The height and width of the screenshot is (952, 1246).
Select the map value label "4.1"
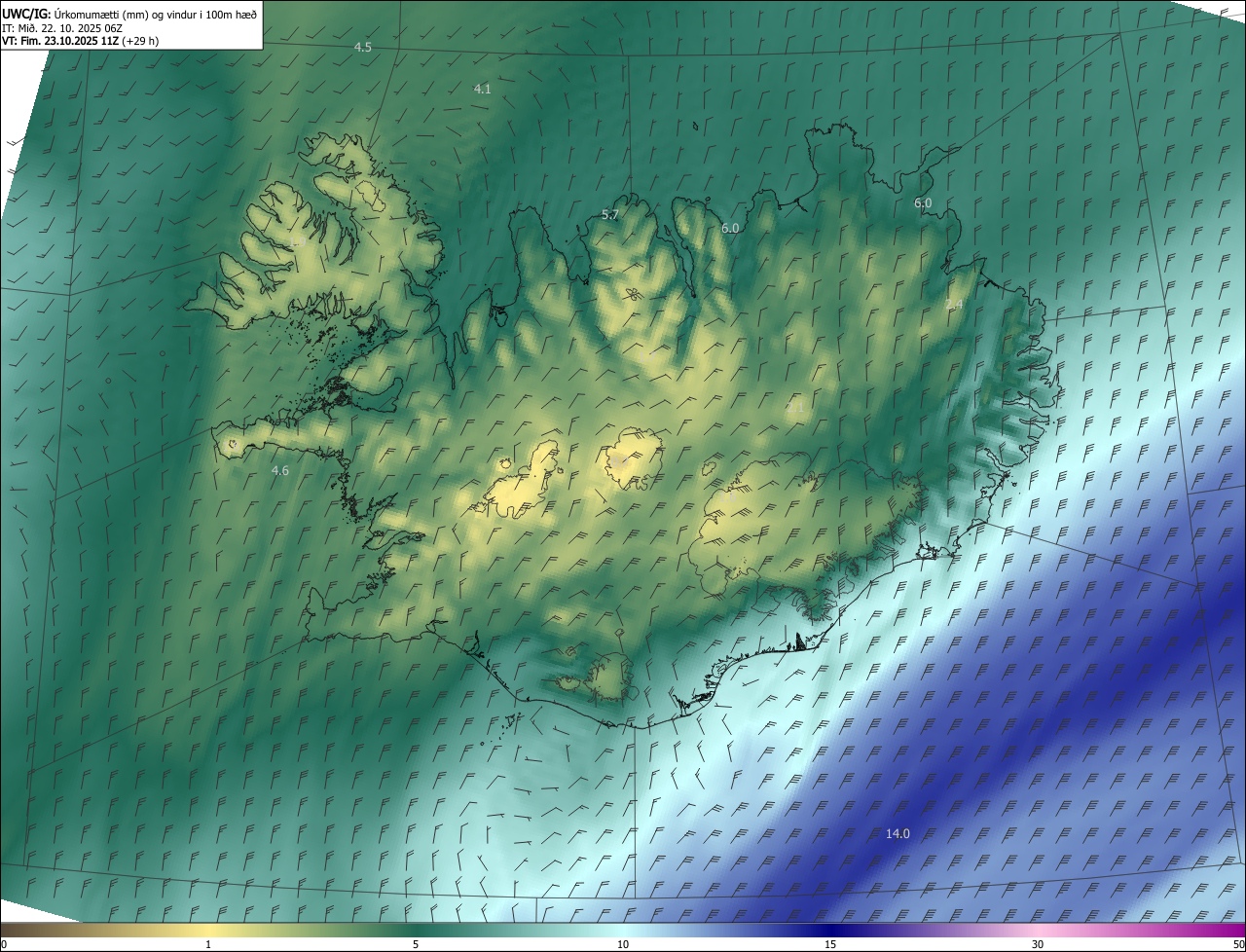pos(482,89)
